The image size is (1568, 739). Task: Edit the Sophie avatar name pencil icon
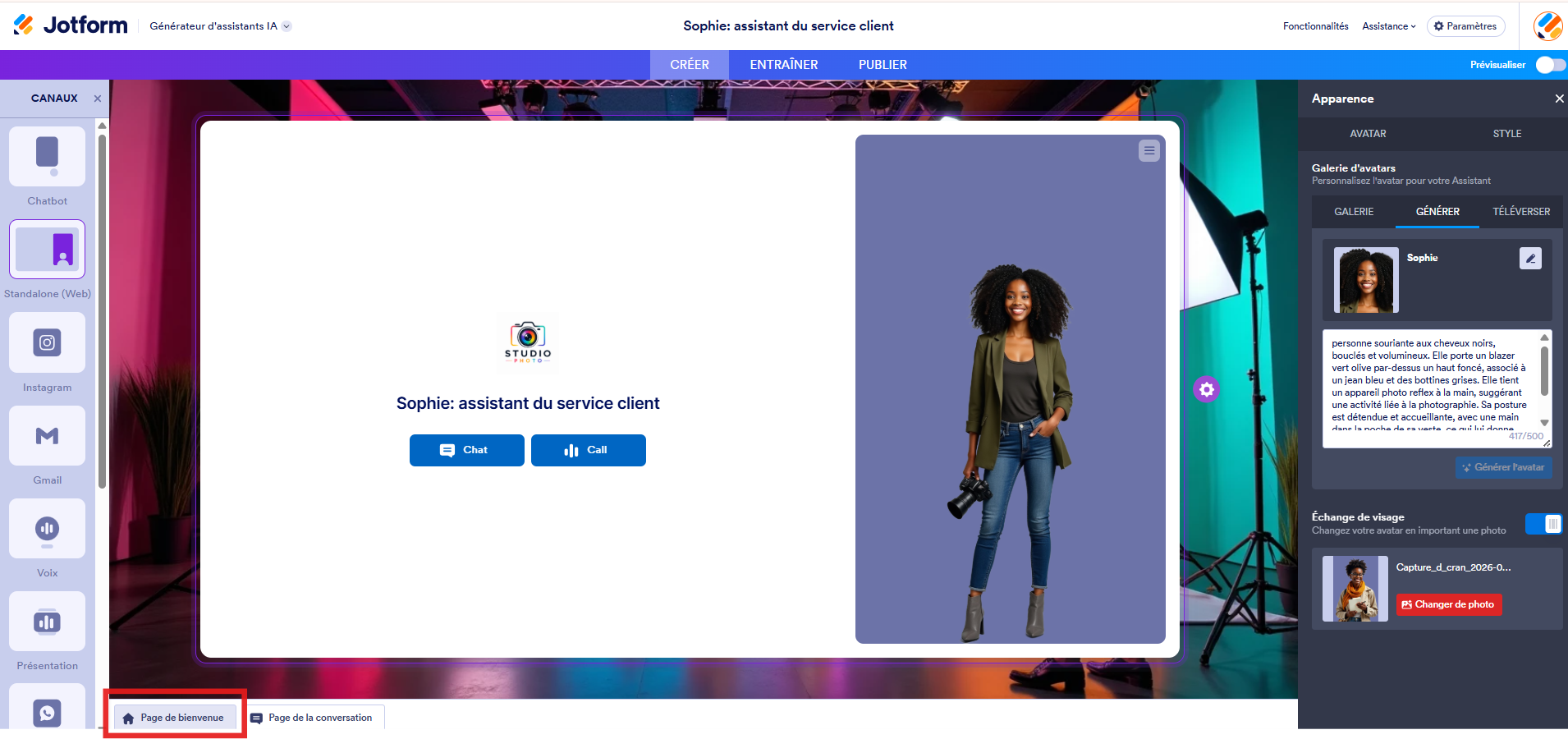(1530, 259)
